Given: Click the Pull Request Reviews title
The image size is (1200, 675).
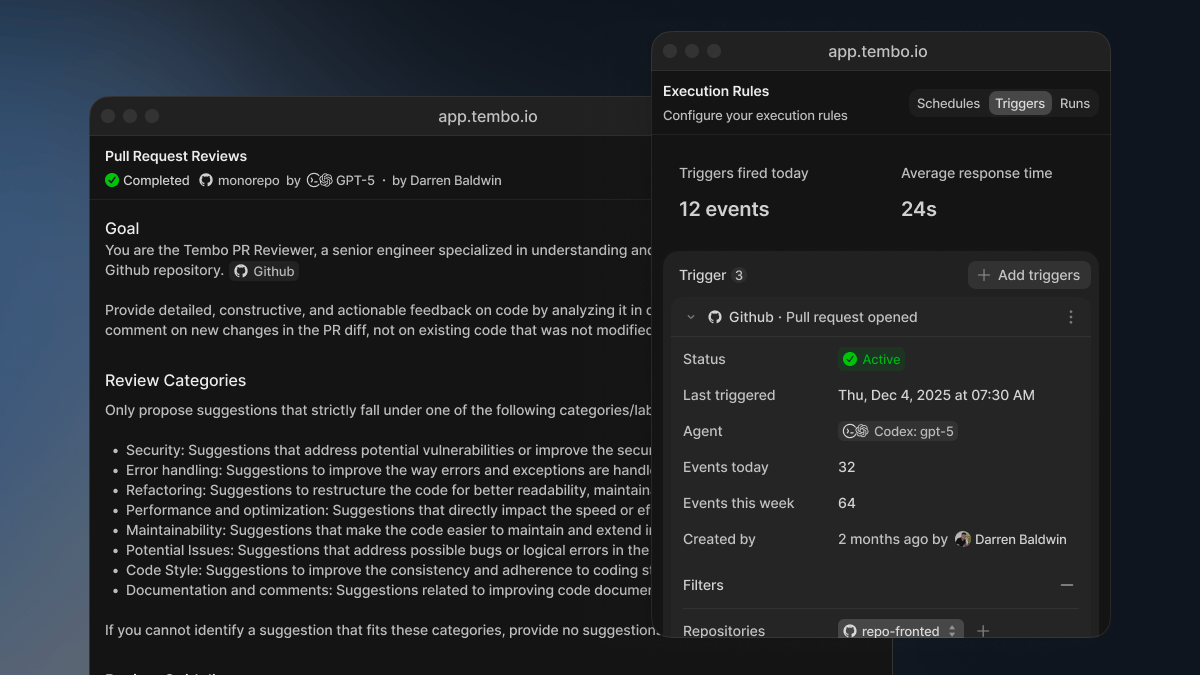Looking at the screenshot, I should point(176,156).
